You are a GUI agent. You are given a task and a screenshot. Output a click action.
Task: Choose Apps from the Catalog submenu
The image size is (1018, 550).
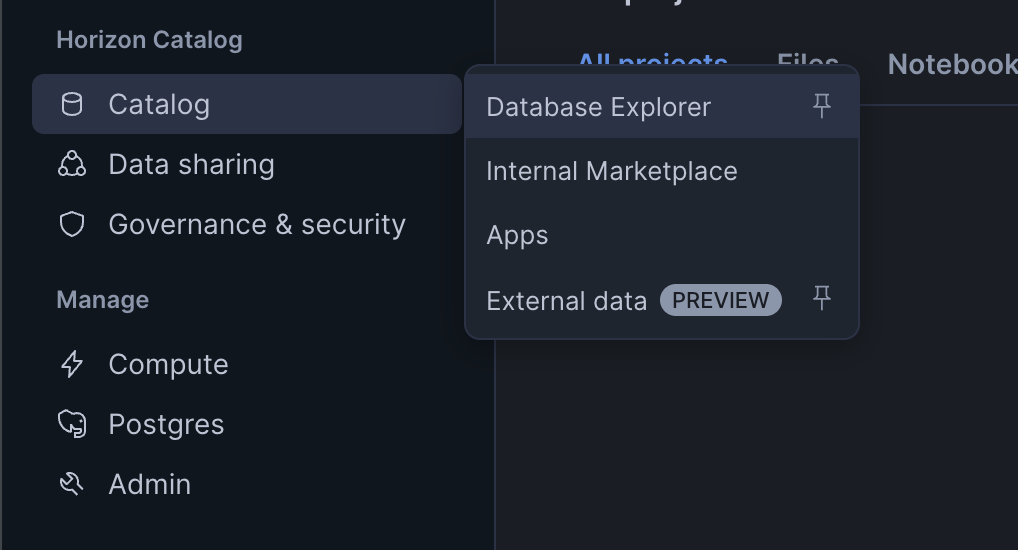[x=517, y=236]
